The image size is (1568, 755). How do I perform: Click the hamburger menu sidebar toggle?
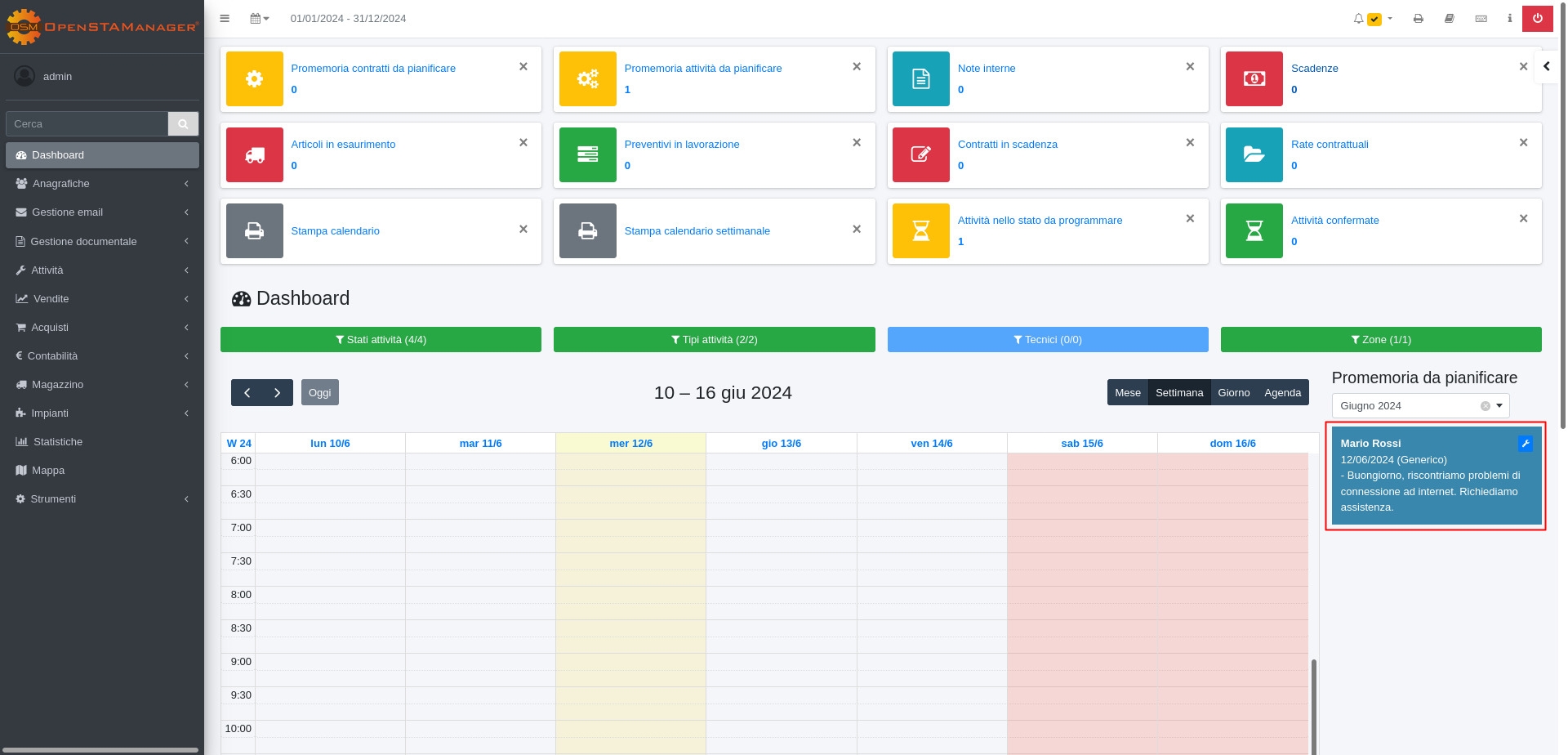tap(225, 18)
